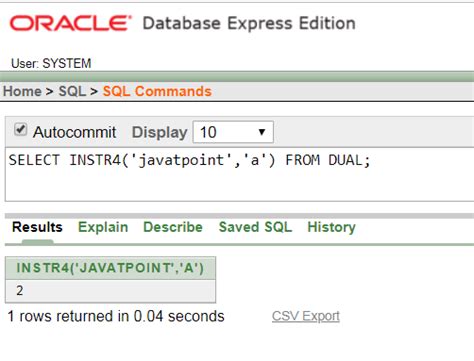Image resolution: width=474 pixels, height=361 pixels.
Task: Switch to the Describe tab
Action: (173, 227)
